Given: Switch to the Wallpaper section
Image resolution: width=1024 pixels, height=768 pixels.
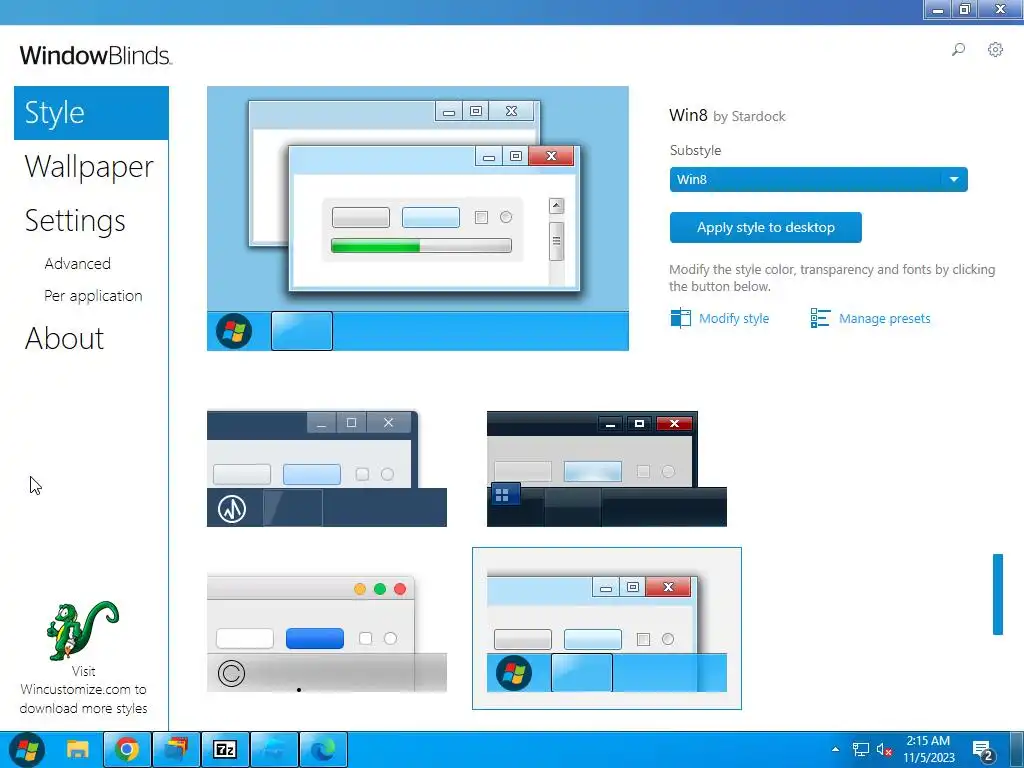Looking at the screenshot, I should click(89, 167).
